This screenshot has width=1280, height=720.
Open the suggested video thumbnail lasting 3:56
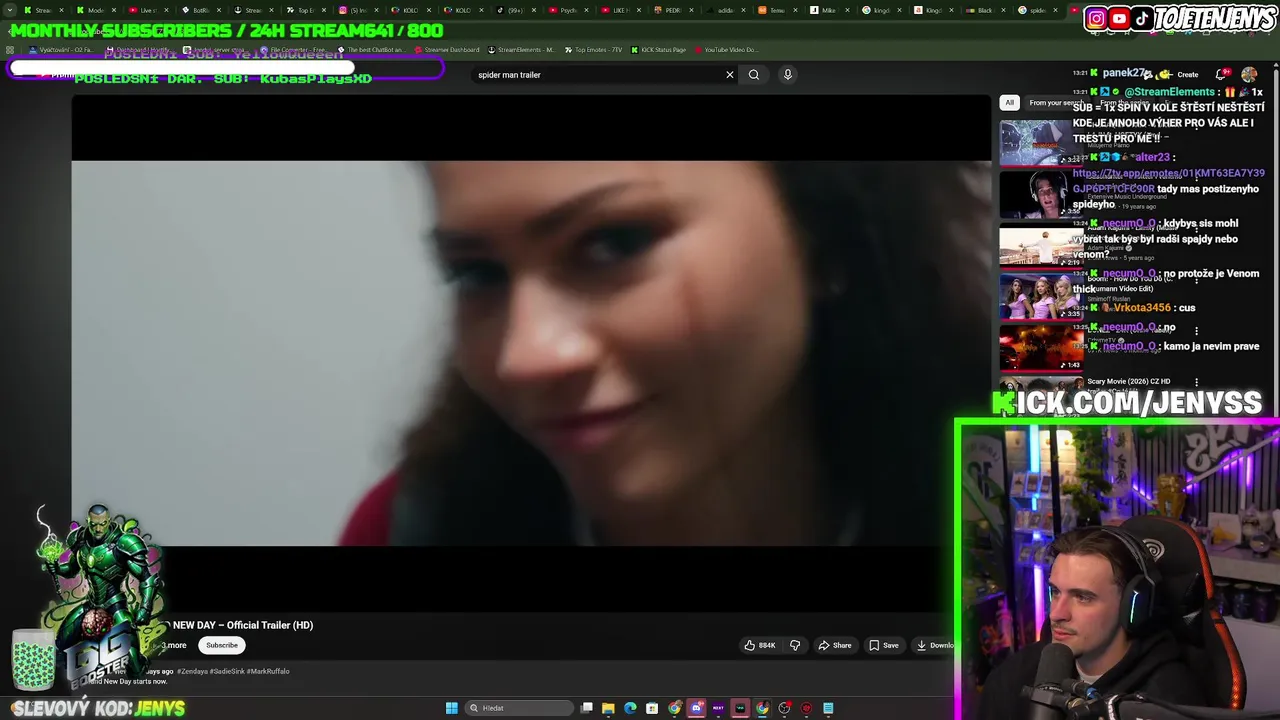[x=1041, y=195]
